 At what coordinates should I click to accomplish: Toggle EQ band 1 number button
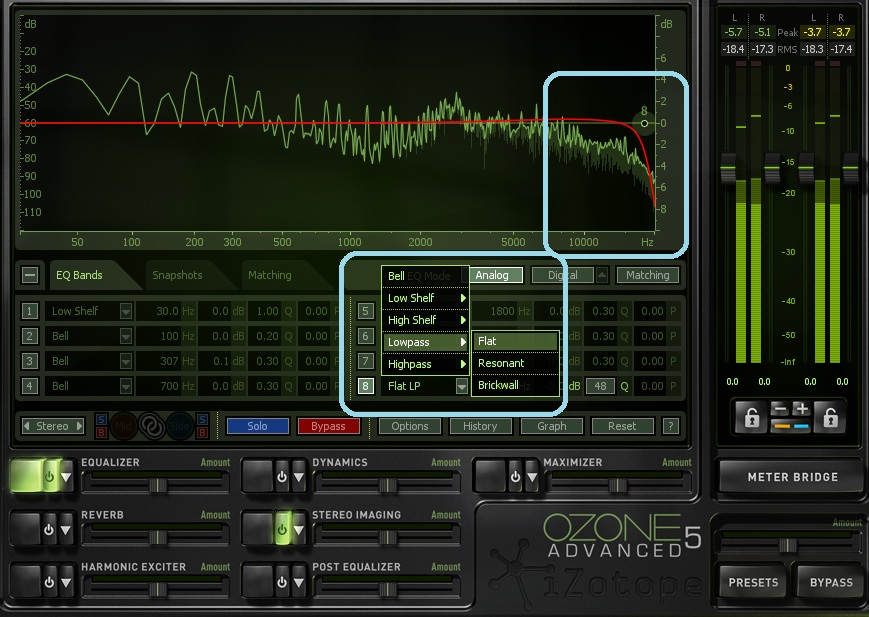pyautogui.click(x=29, y=311)
